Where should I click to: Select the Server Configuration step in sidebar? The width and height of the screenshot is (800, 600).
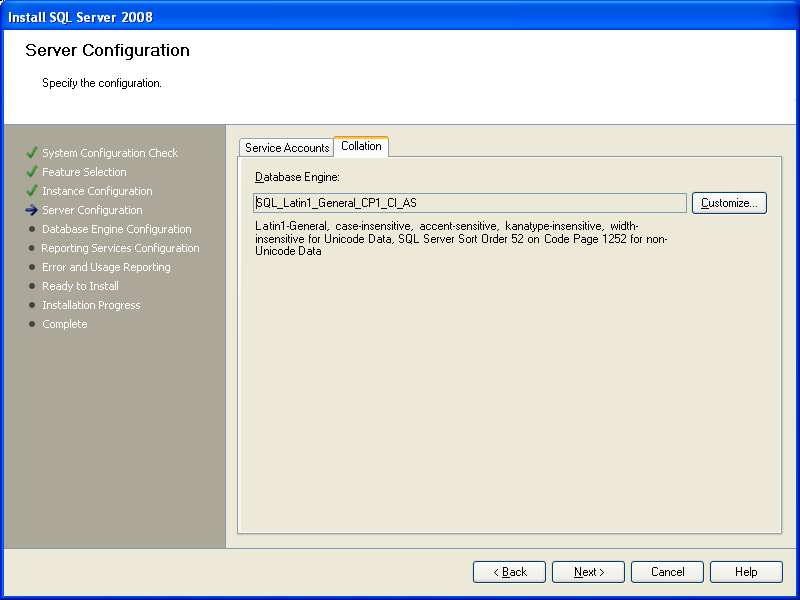pos(92,210)
